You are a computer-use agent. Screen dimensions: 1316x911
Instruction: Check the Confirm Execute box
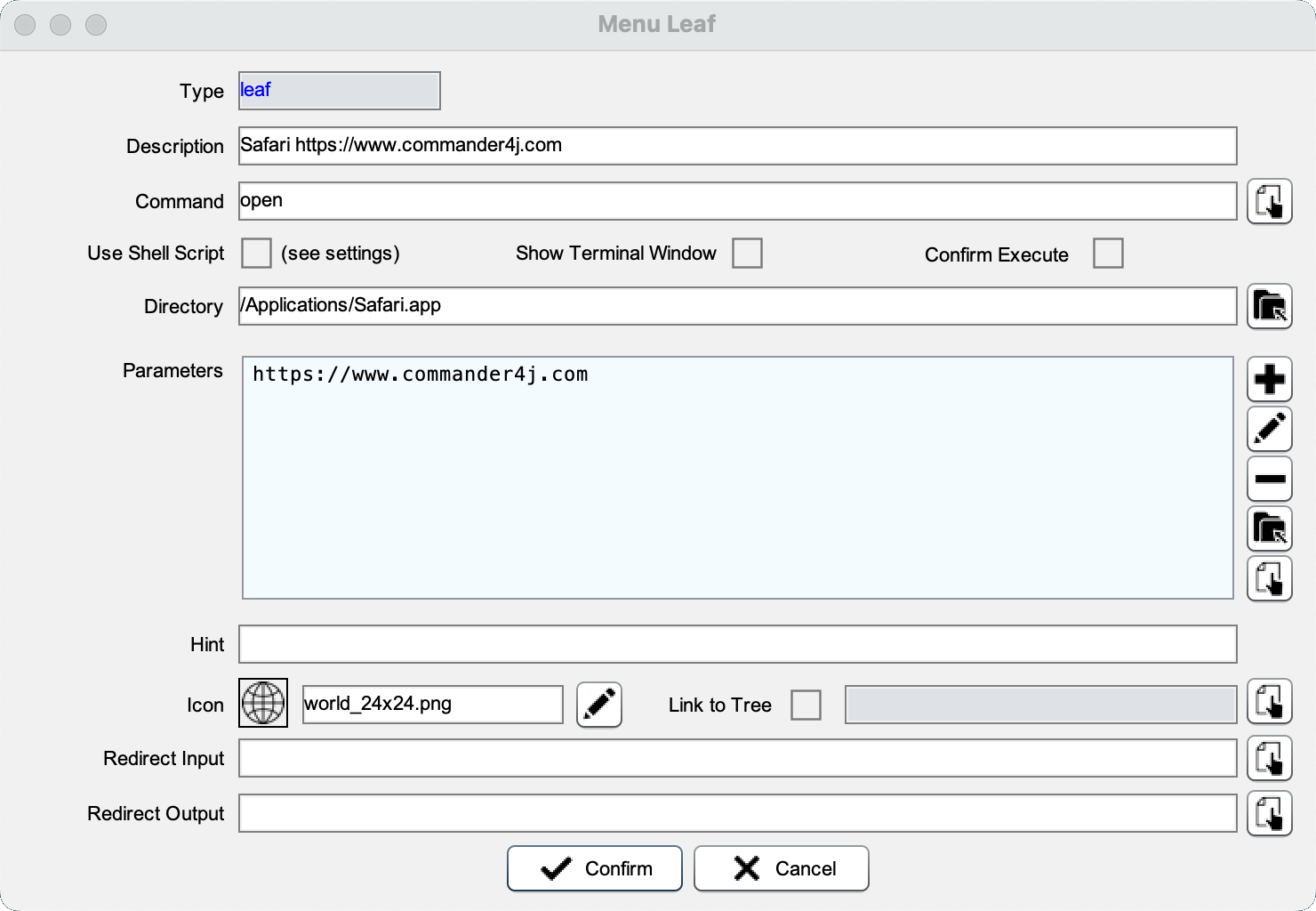coord(1108,254)
